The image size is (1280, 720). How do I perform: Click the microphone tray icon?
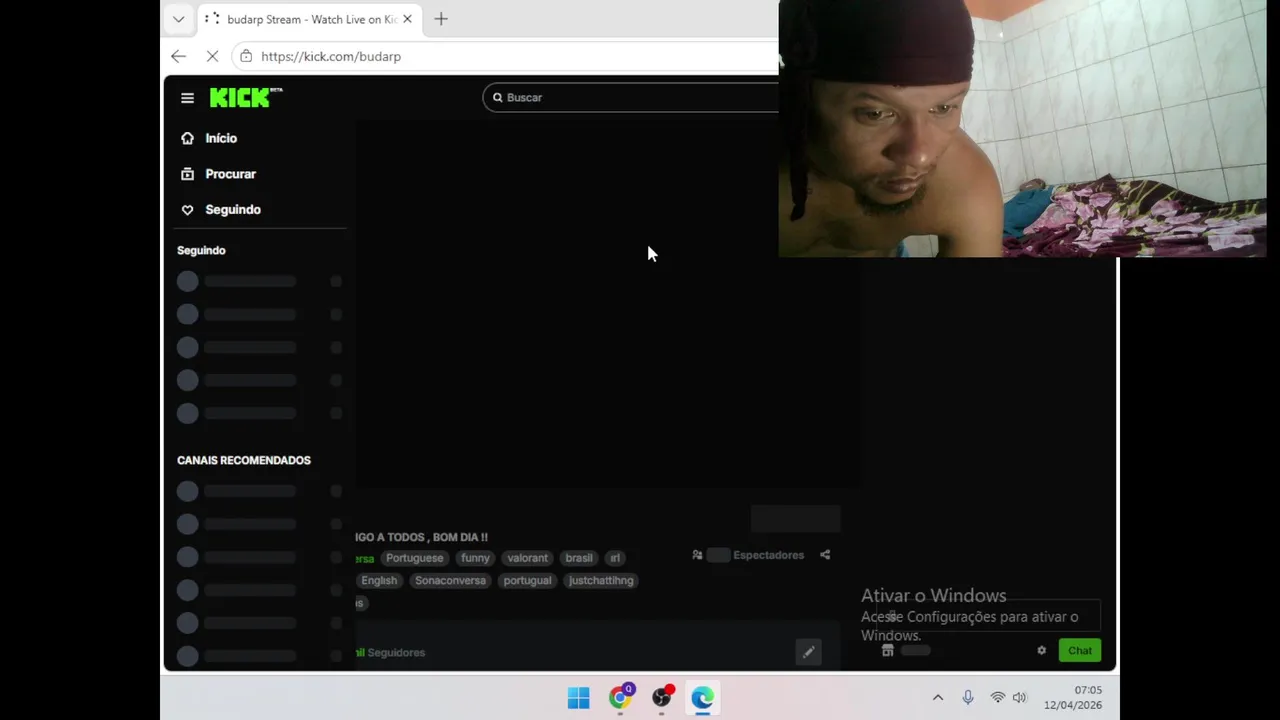[x=968, y=698]
